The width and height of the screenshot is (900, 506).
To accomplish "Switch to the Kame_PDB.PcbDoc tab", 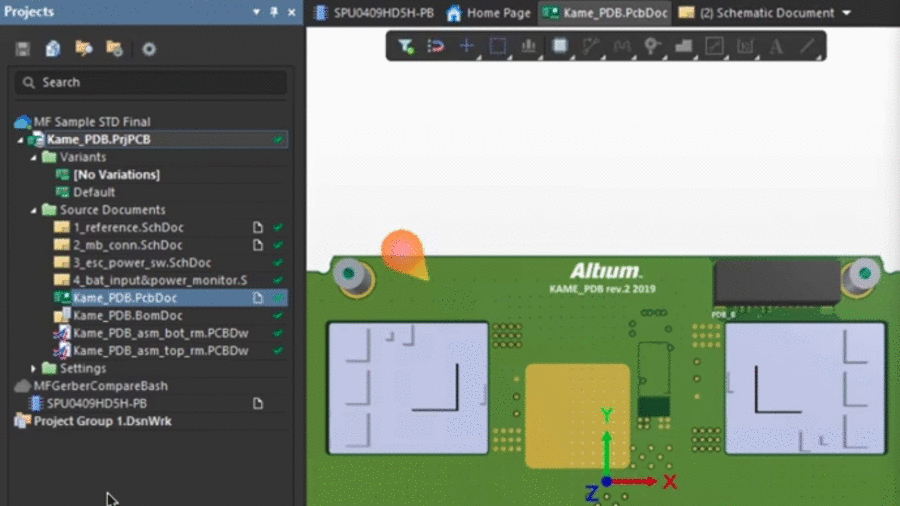I will (x=605, y=13).
